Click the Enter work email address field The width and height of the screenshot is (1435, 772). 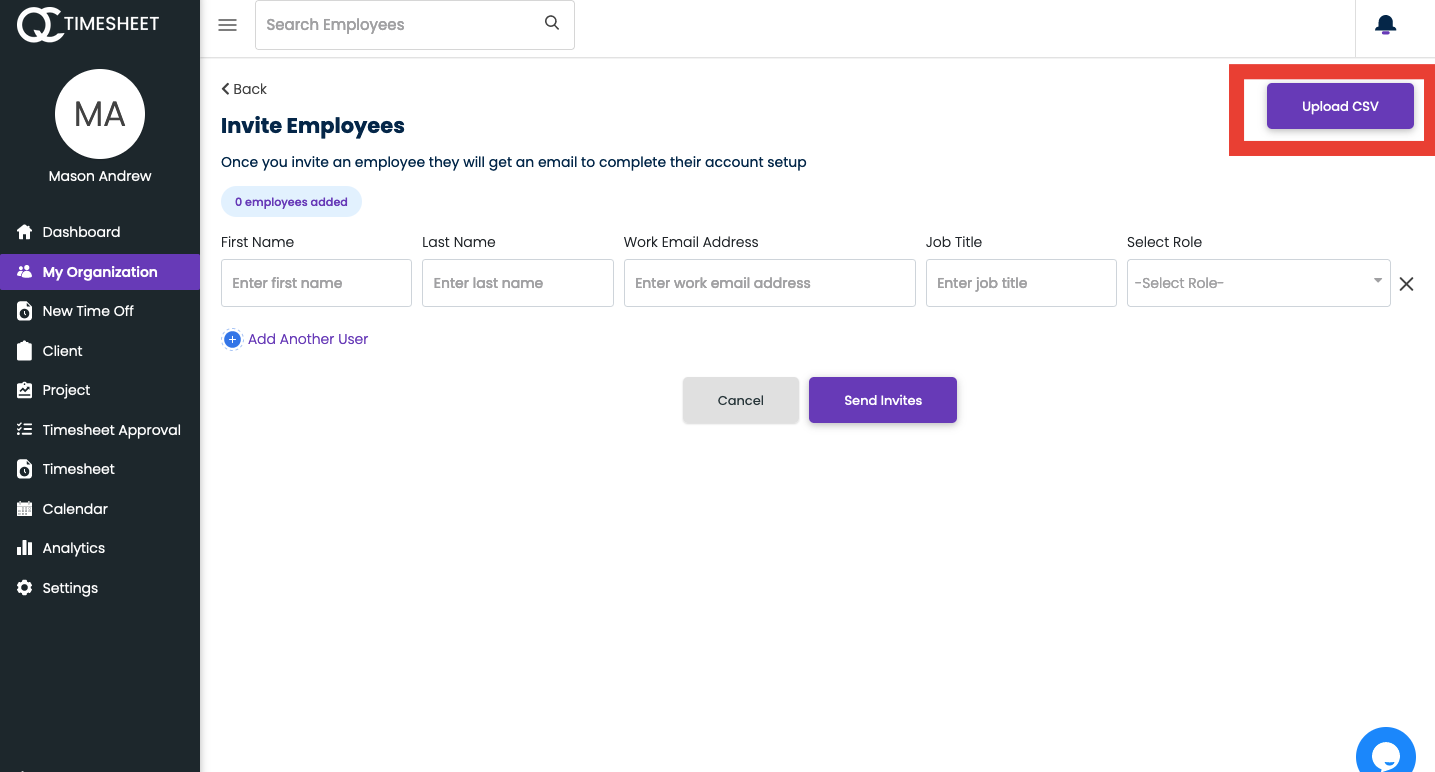click(x=769, y=283)
